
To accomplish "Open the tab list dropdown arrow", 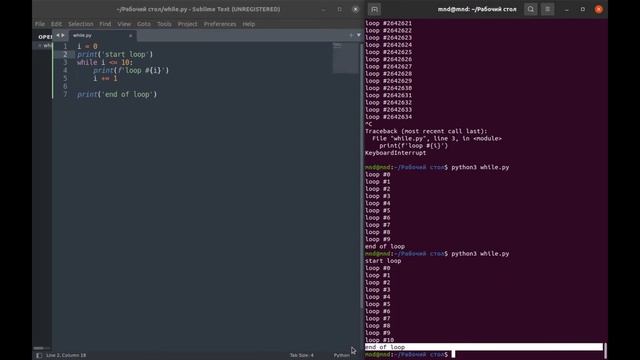I will pos(359,35).
